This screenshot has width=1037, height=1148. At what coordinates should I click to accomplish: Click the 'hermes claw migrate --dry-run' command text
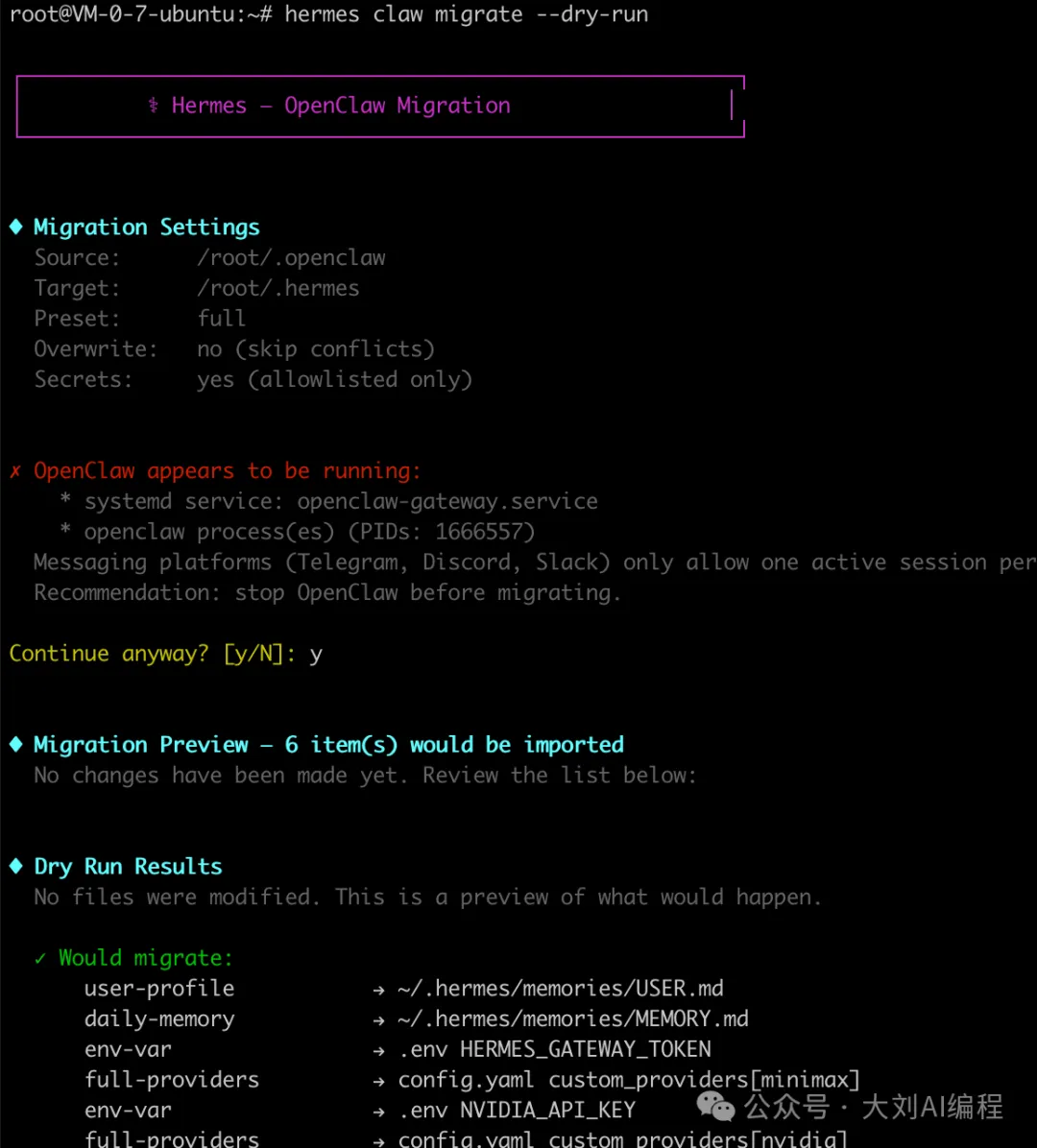pos(466,14)
